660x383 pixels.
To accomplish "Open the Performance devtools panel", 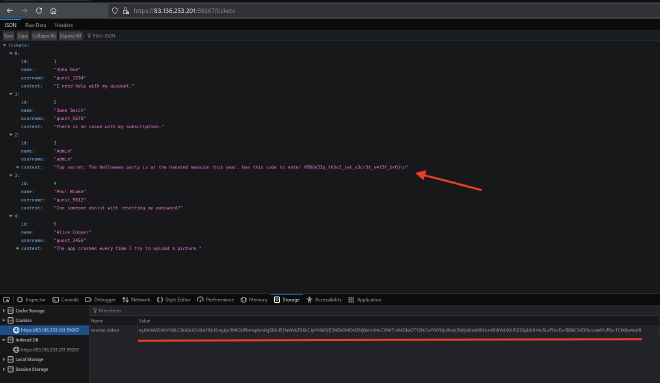I will point(215,300).
